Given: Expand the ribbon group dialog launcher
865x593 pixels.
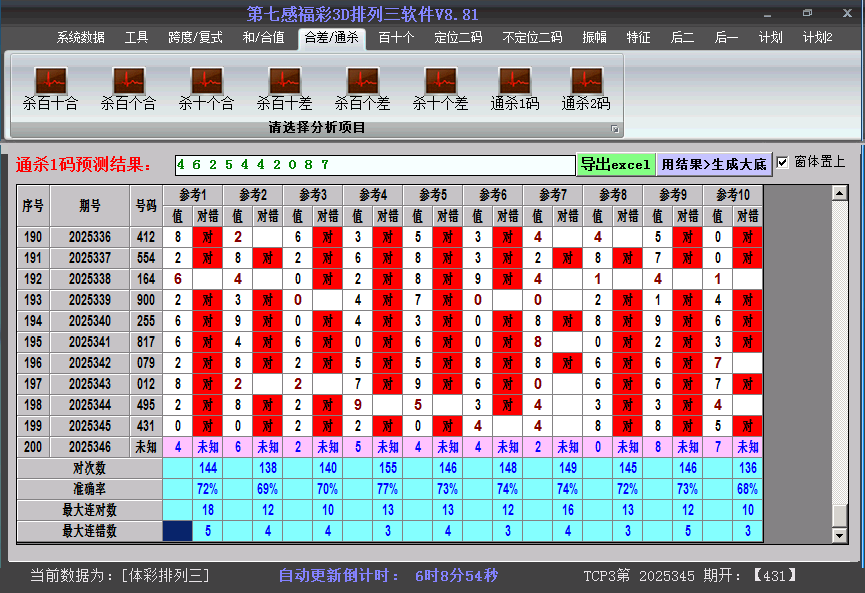Looking at the screenshot, I should point(615,129).
